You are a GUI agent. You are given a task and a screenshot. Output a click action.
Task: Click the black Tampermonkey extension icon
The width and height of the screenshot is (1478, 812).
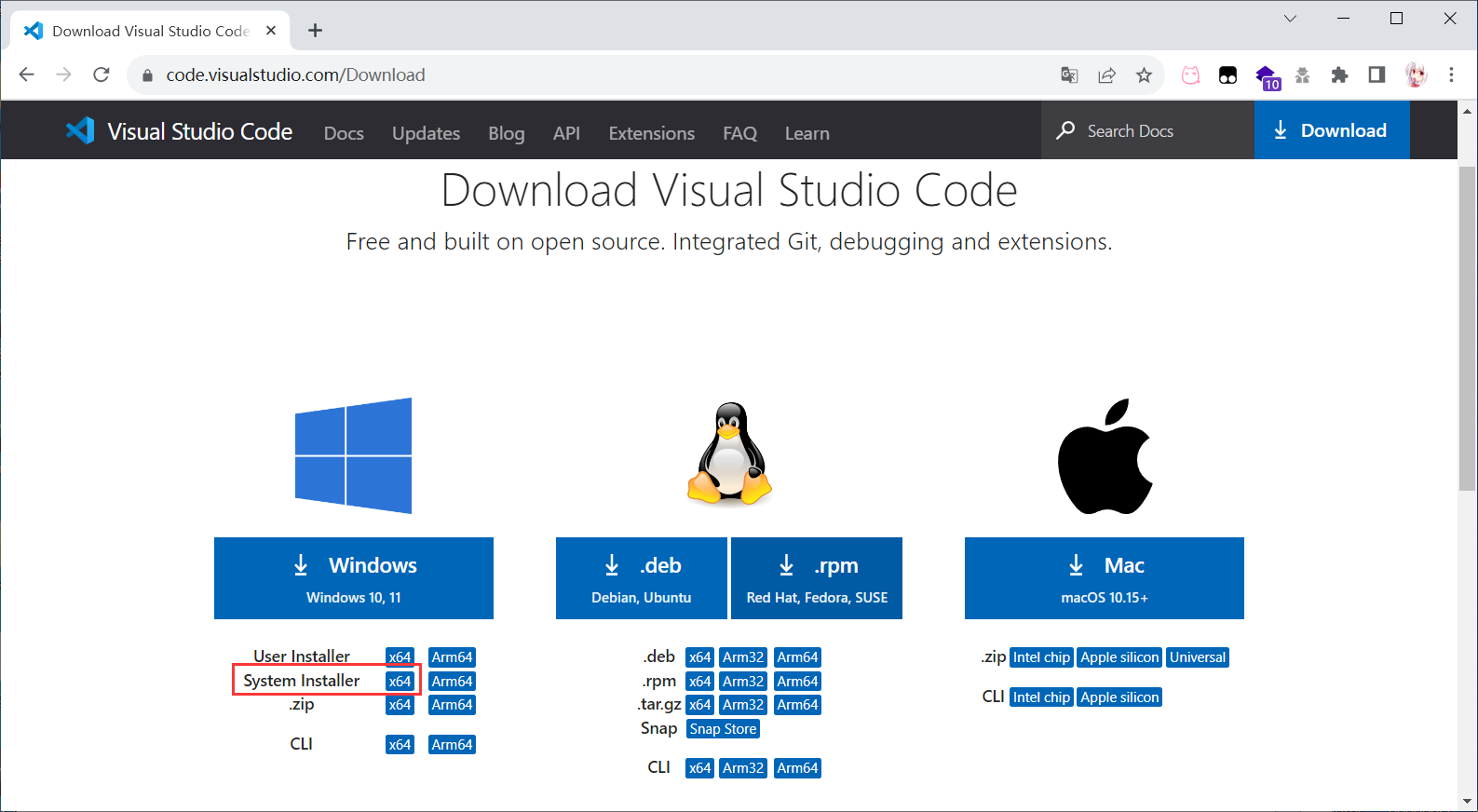[1227, 75]
